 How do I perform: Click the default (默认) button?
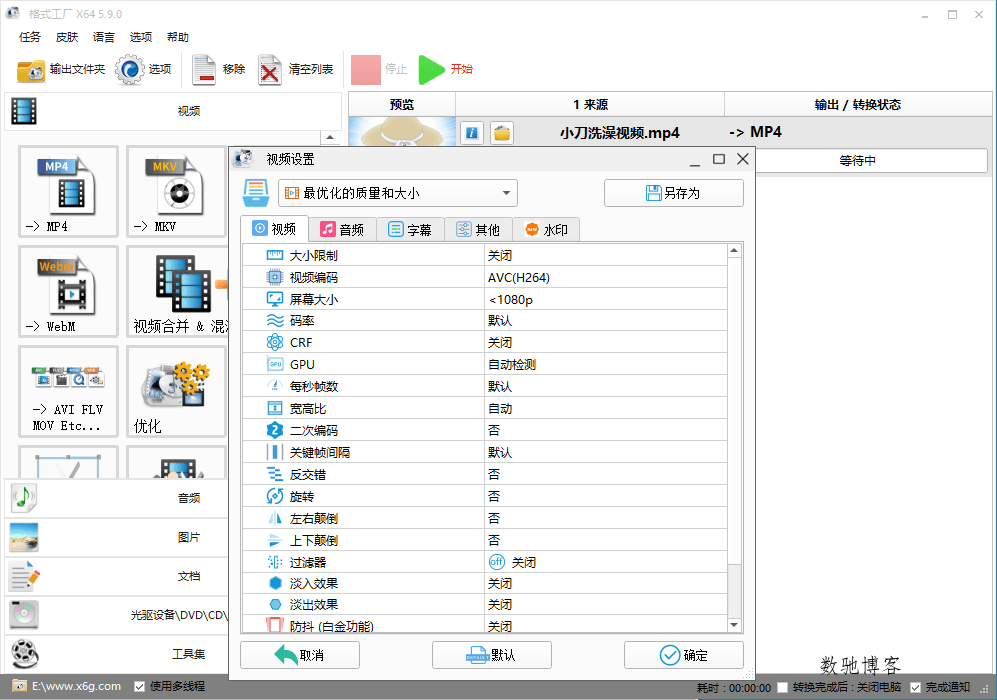pos(492,655)
